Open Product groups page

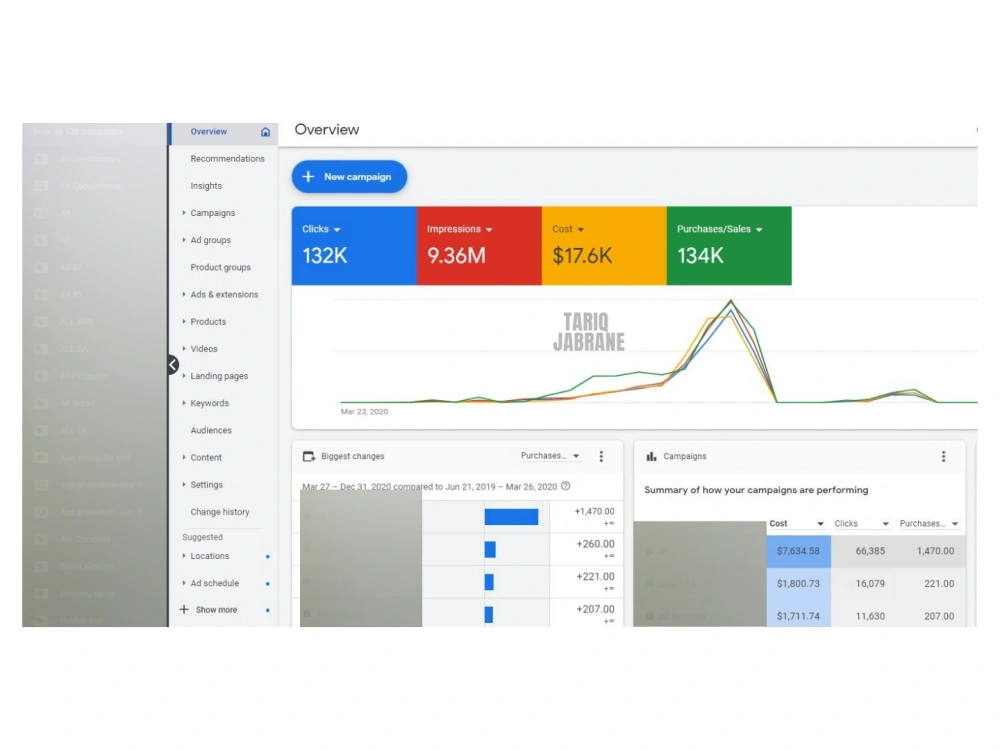click(x=220, y=267)
